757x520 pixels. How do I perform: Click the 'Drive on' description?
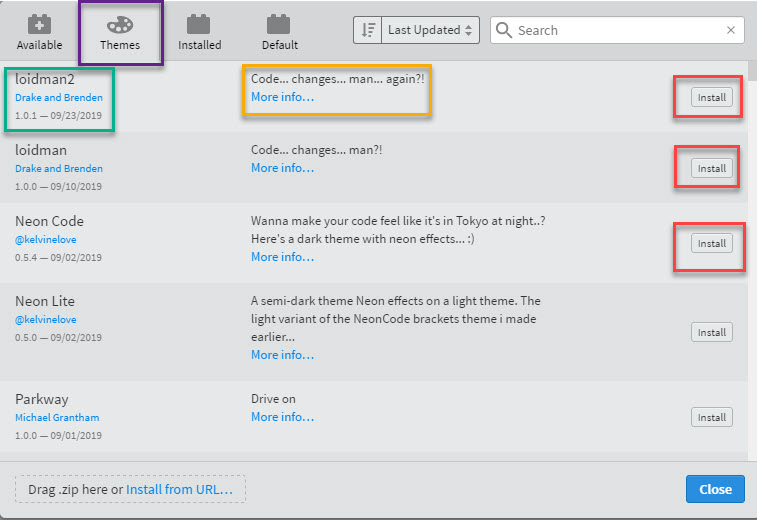tap(273, 399)
